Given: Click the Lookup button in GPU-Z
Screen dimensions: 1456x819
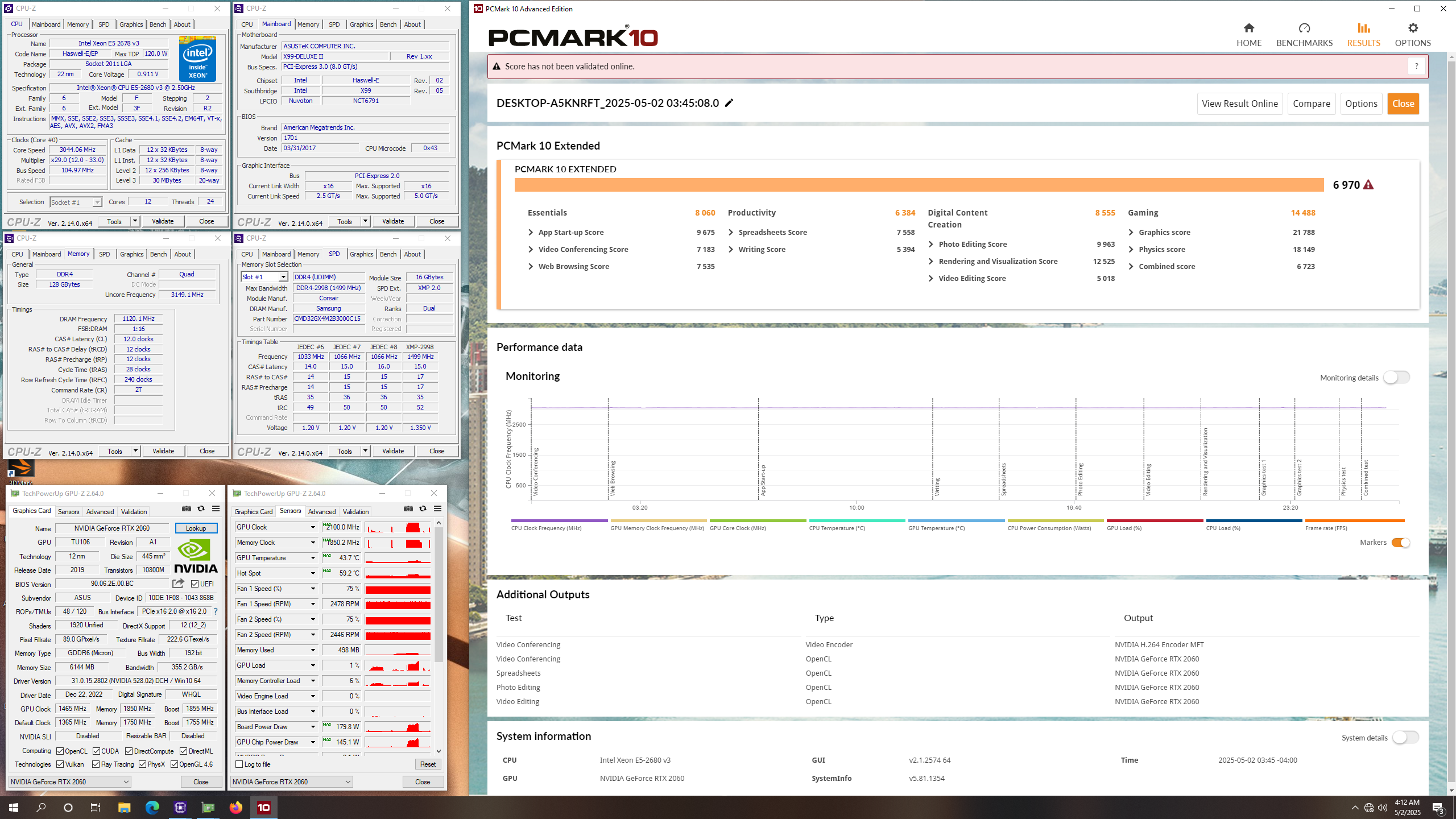Looking at the screenshot, I should [x=196, y=528].
